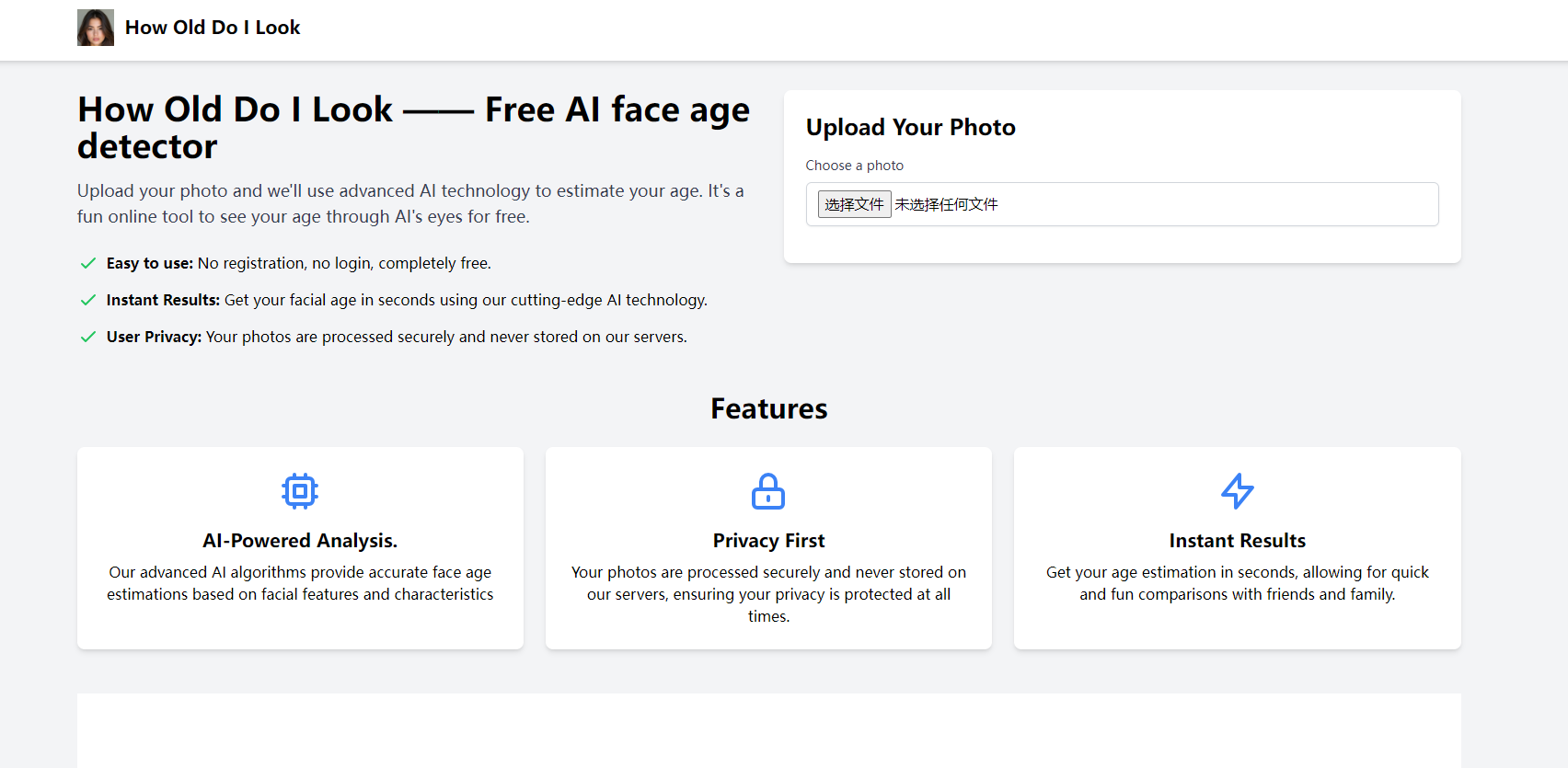Screen dimensions: 1568x768
Task: Click the lightning bolt instant results icon
Action: 1237,491
